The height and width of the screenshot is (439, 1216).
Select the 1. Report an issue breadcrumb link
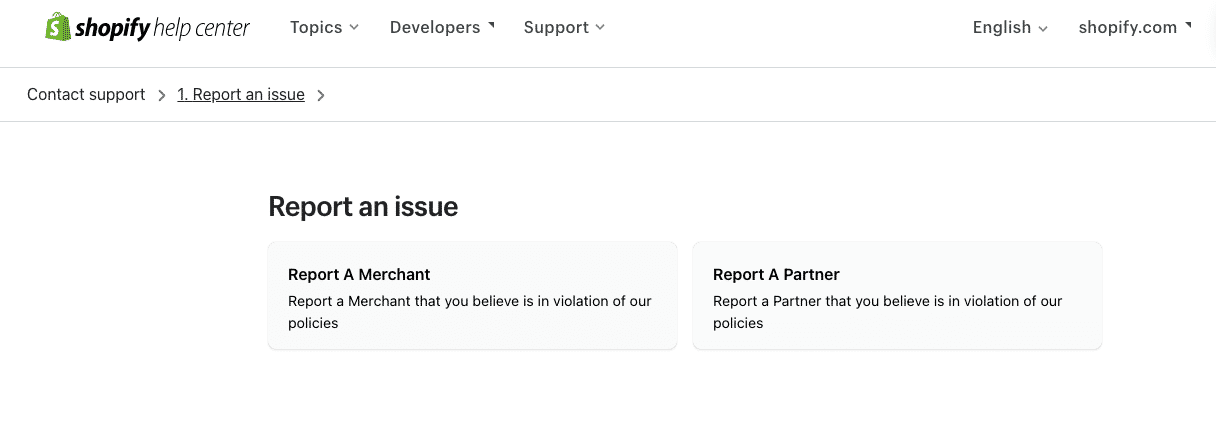[x=241, y=95]
